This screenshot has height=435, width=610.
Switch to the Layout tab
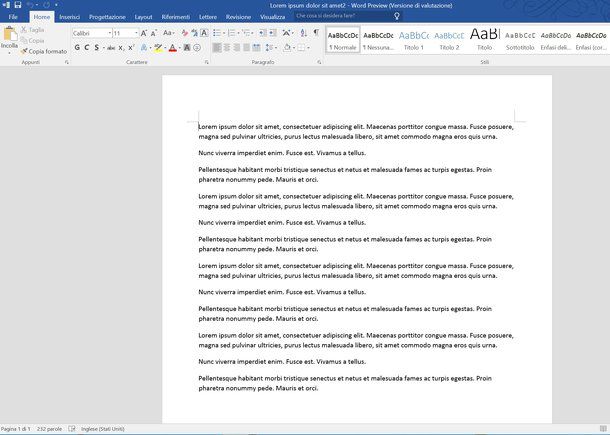pos(144,17)
